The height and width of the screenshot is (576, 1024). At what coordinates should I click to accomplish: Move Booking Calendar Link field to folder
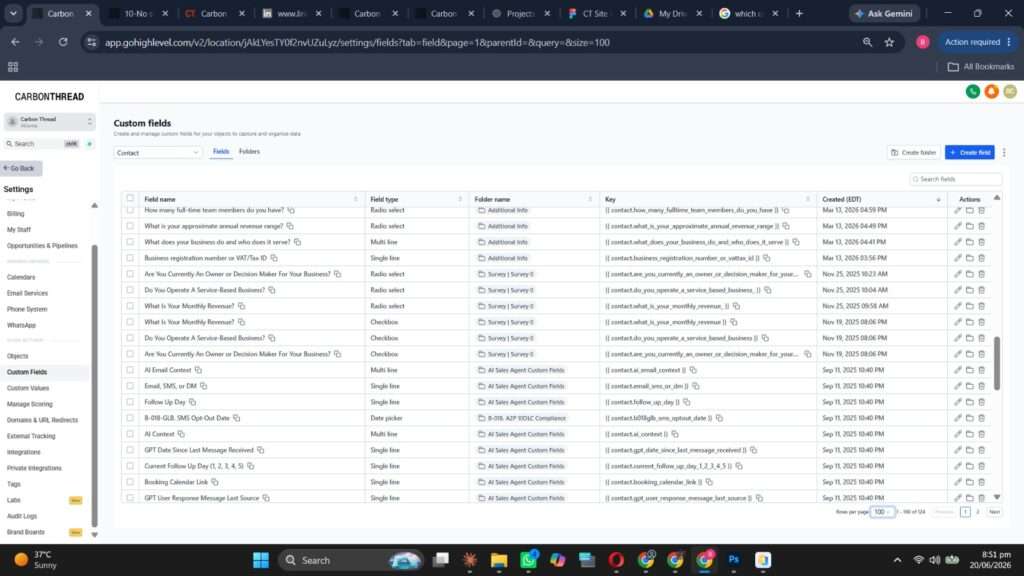pos(969,482)
